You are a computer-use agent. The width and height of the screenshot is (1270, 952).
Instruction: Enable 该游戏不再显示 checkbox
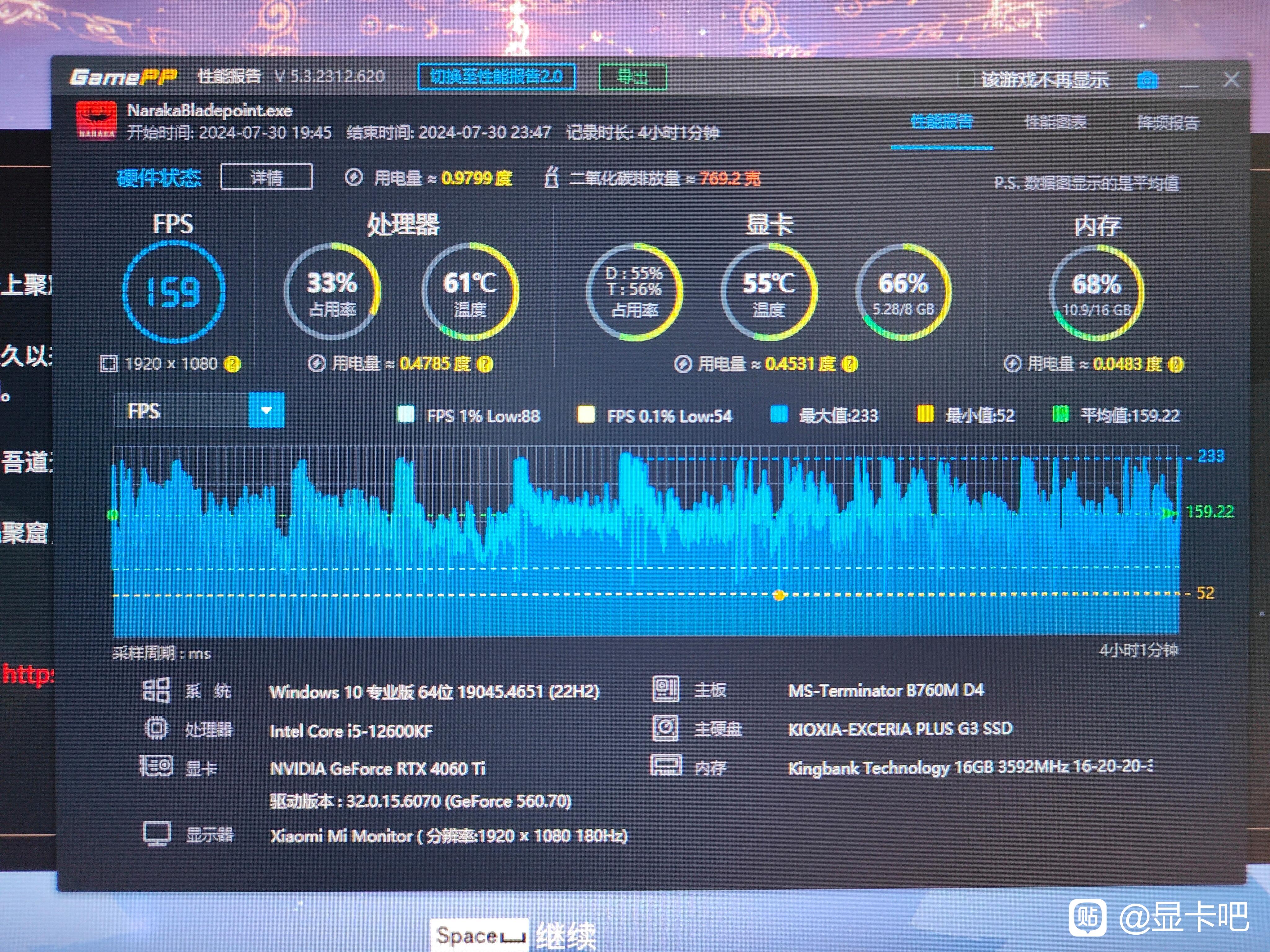[966, 79]
